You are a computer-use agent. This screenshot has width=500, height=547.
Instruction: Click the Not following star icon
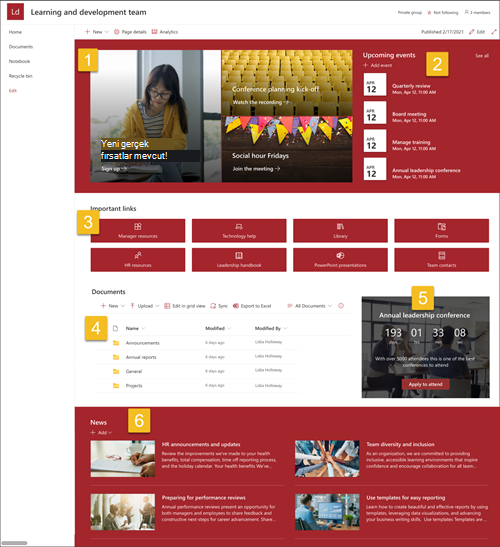pos(429,13)
